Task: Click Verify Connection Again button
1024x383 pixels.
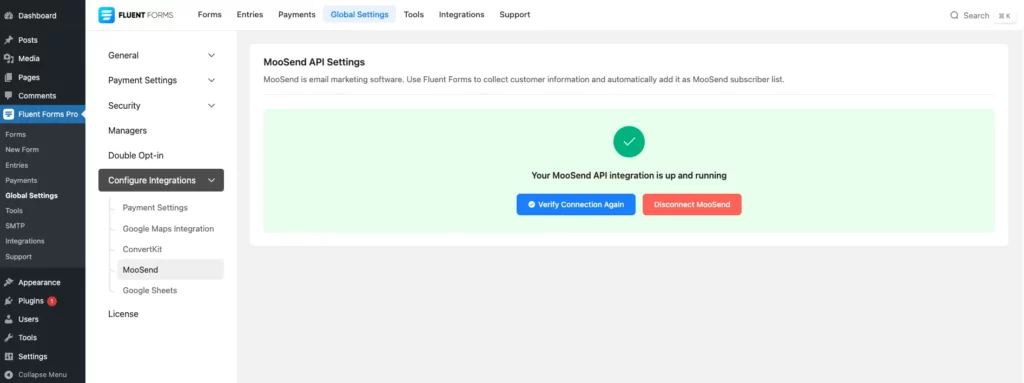Action: coord(576,205)
